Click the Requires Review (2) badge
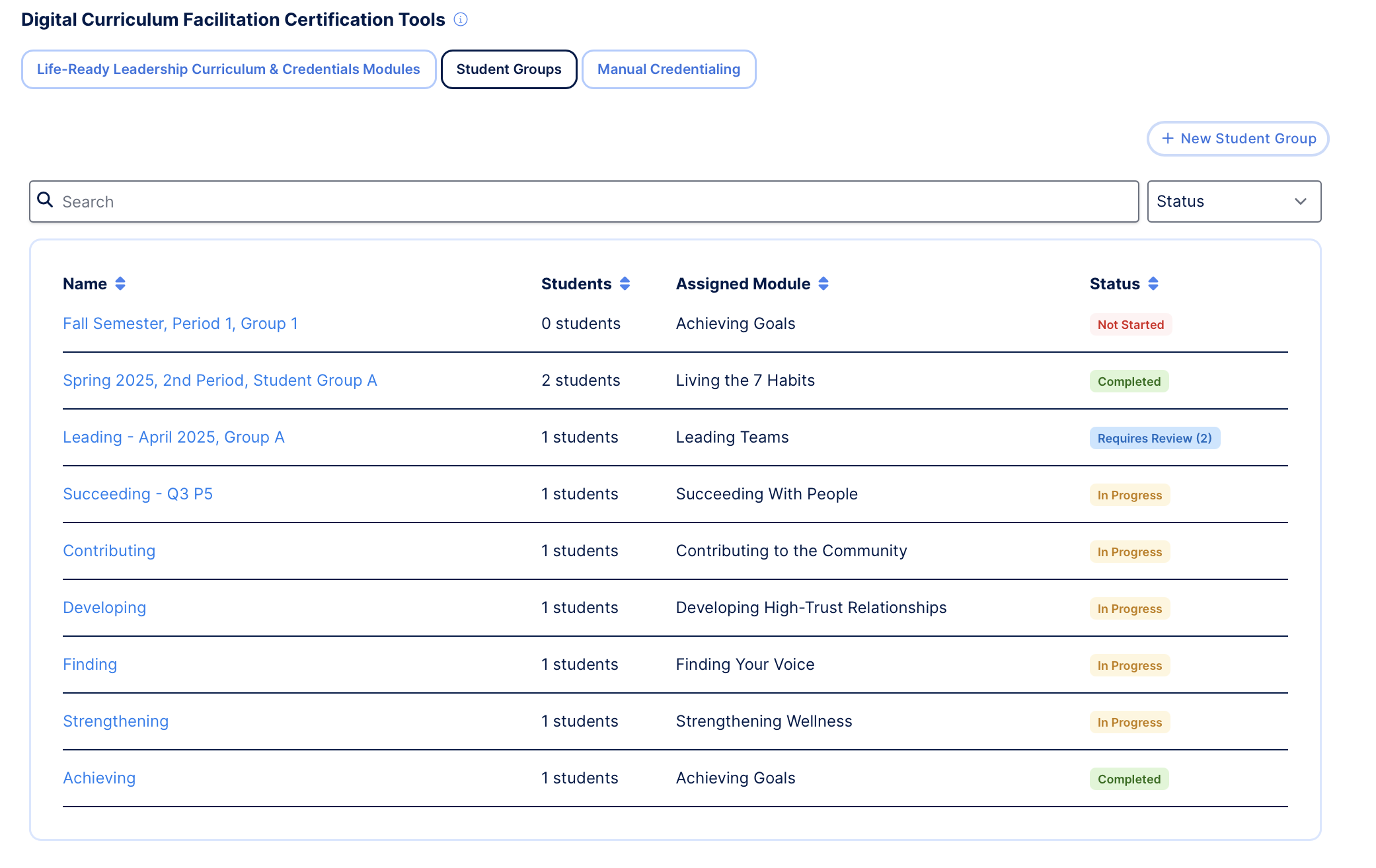The width and height of the screenshot is (1376, 868). point(1154,438)
